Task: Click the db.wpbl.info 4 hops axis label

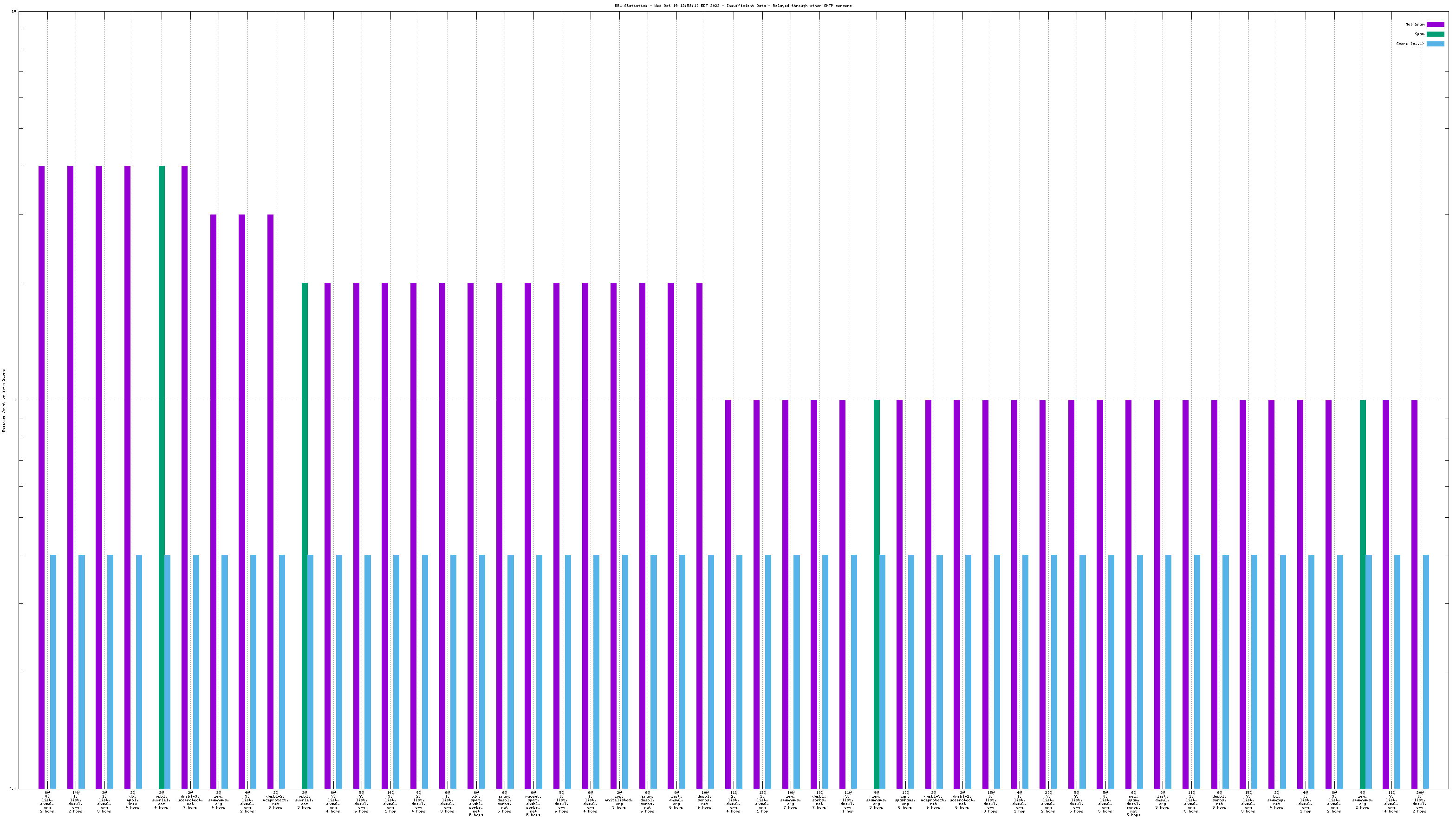Action: (133, 801)
